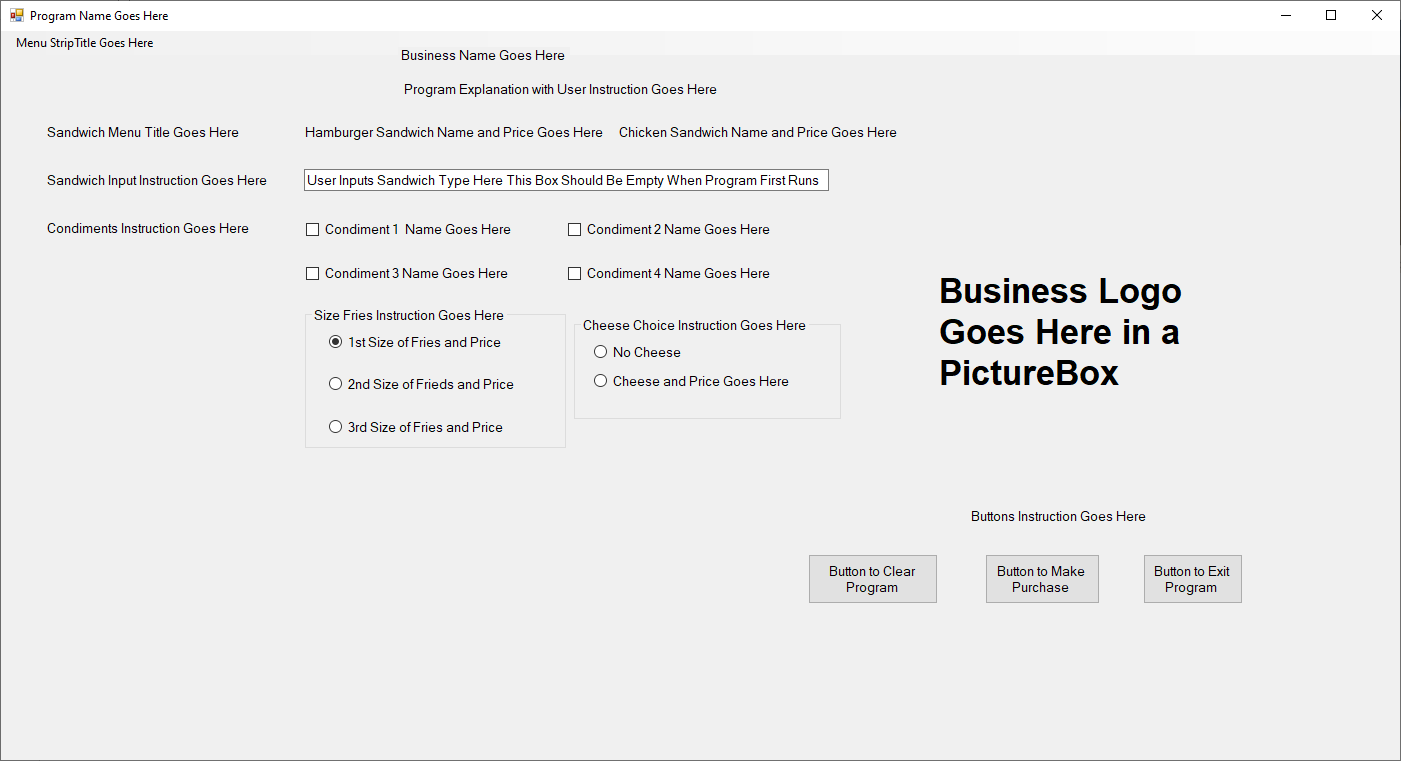Open the Menu StripTitle menu
The image size is (1401, 761).
[84, 43]
